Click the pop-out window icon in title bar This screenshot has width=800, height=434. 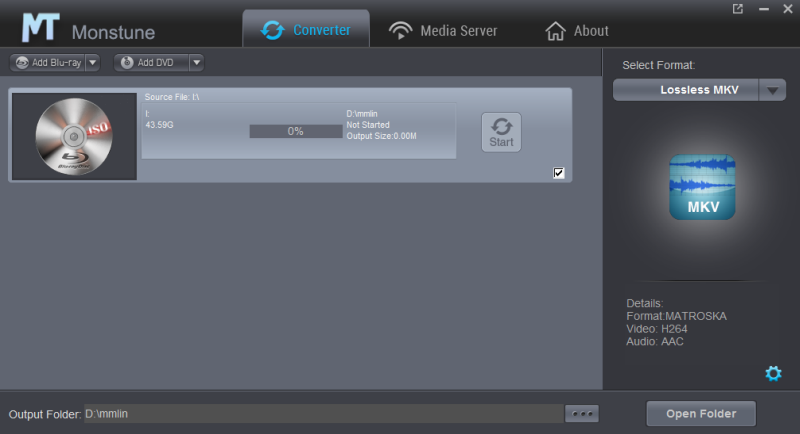(x=738, y=9)
